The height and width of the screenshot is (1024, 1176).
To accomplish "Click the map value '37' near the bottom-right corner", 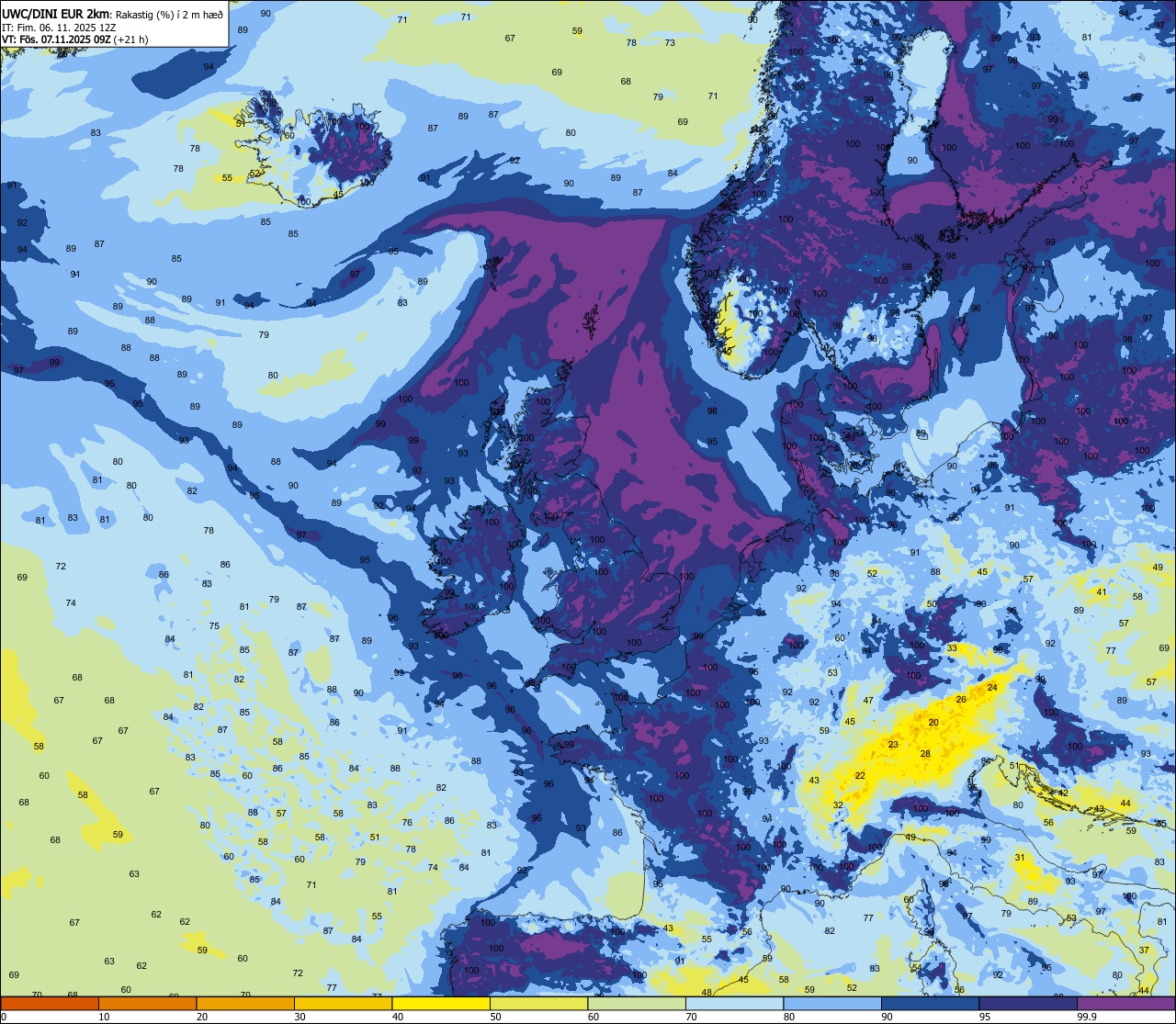I will (x=1144, y=951).
